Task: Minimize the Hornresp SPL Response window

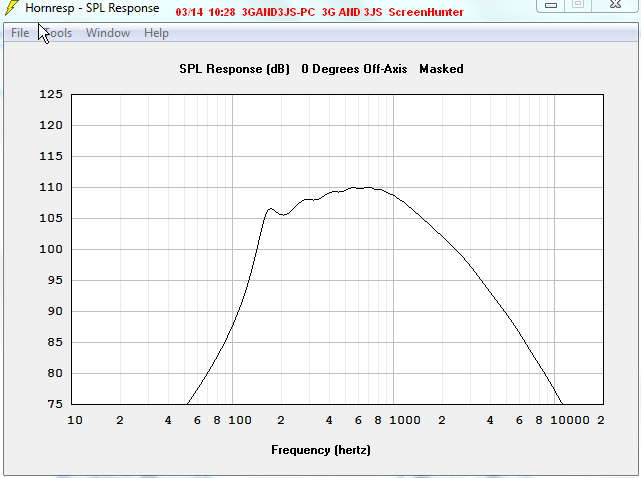Action: tap(551, 5)
